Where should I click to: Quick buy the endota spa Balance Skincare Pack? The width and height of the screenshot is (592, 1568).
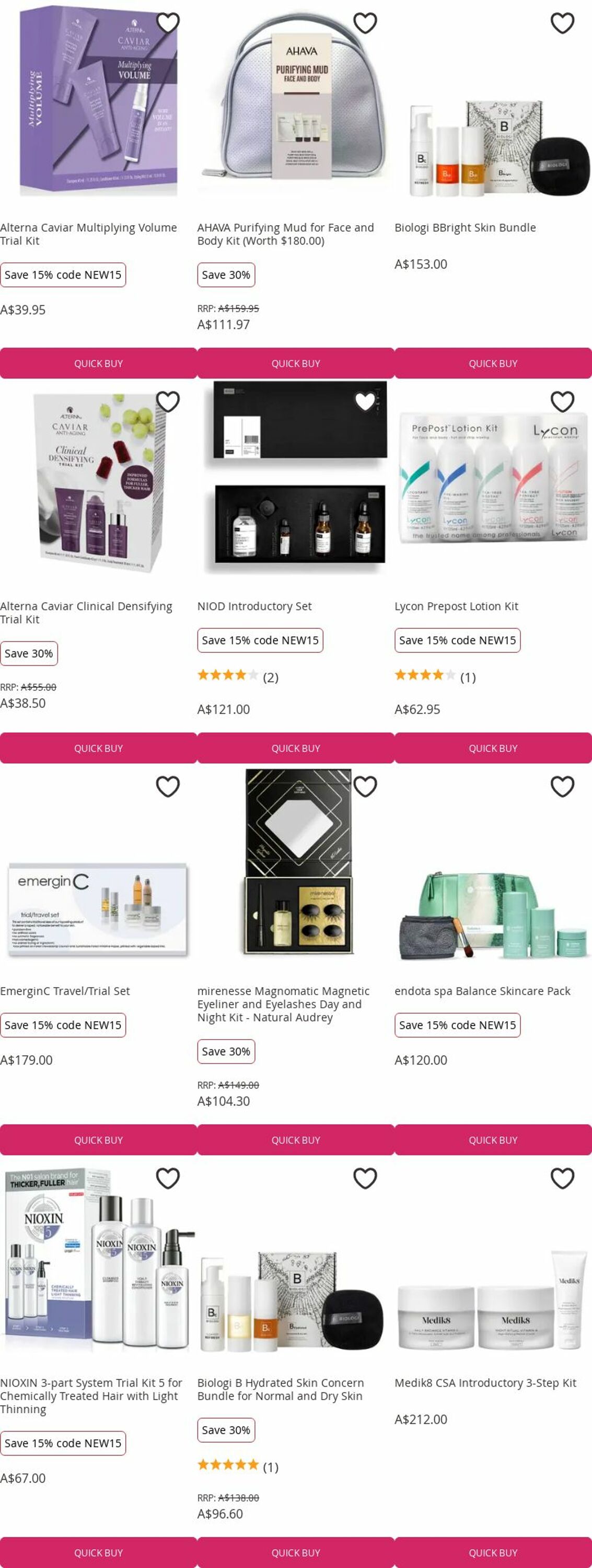pyautogui.click(x=493, y=1140)
